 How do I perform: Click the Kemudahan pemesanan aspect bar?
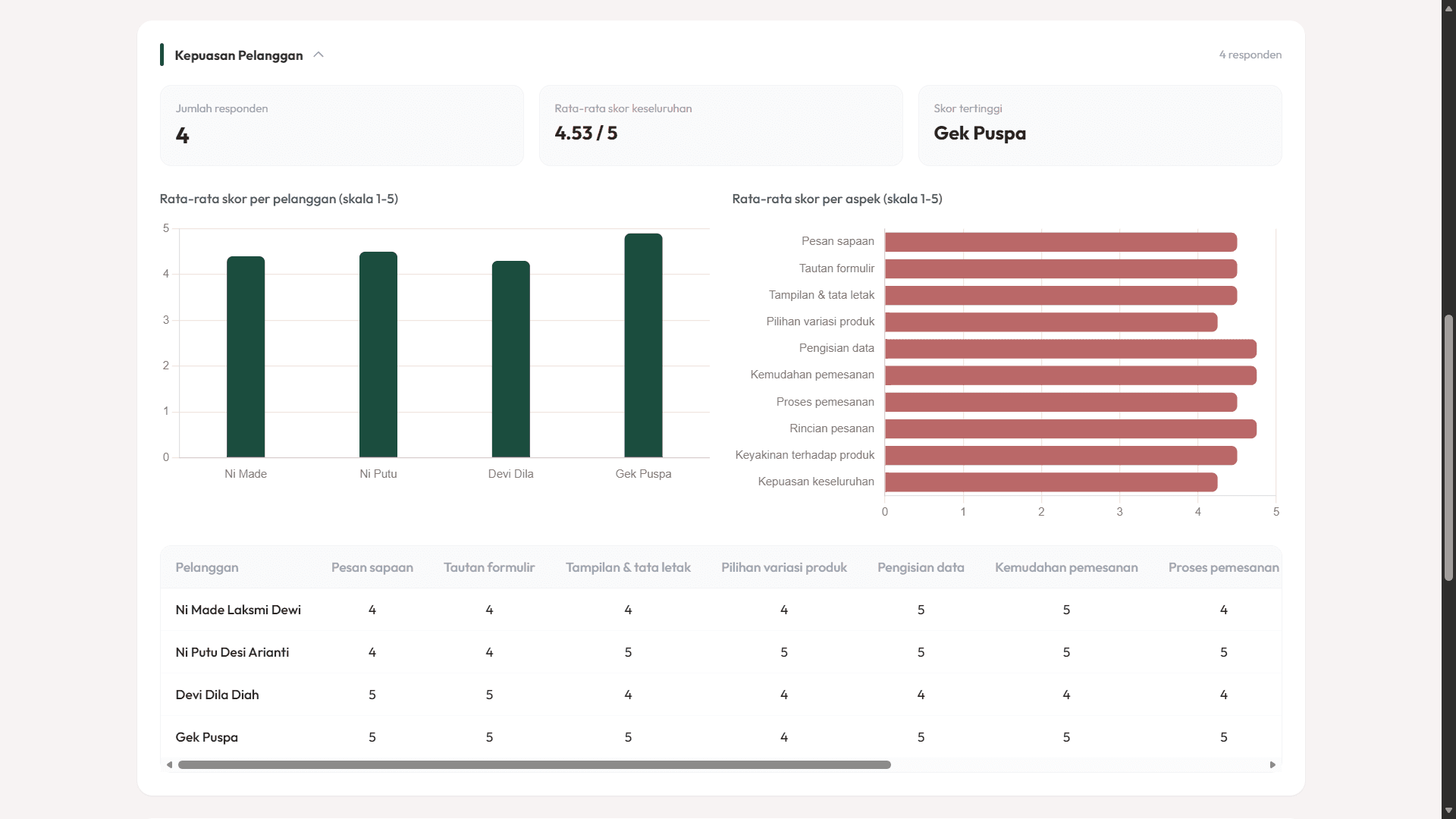1071,375
